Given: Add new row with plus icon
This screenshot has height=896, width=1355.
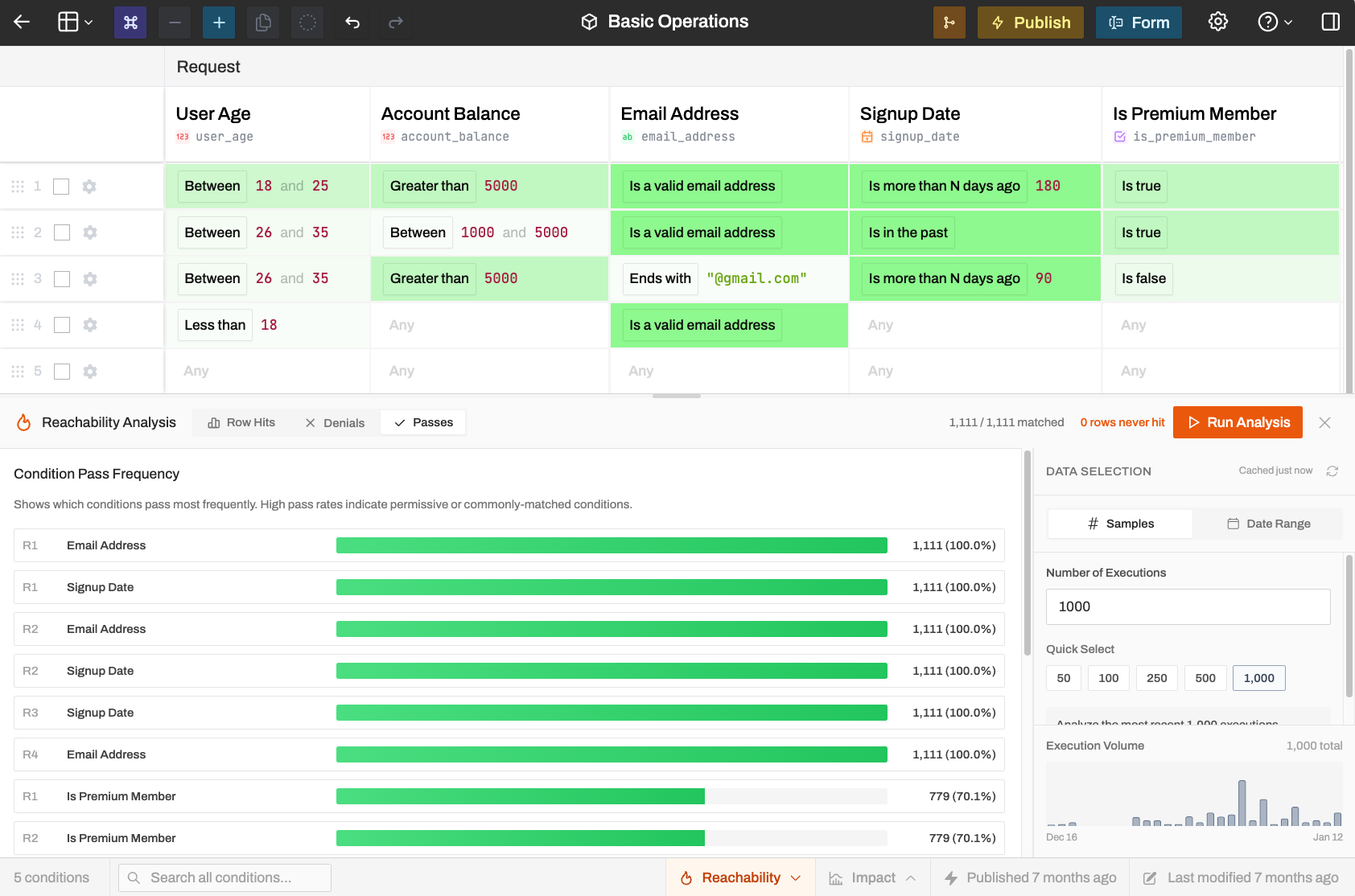Looking at the screenshot, I should tap(219, 23).
